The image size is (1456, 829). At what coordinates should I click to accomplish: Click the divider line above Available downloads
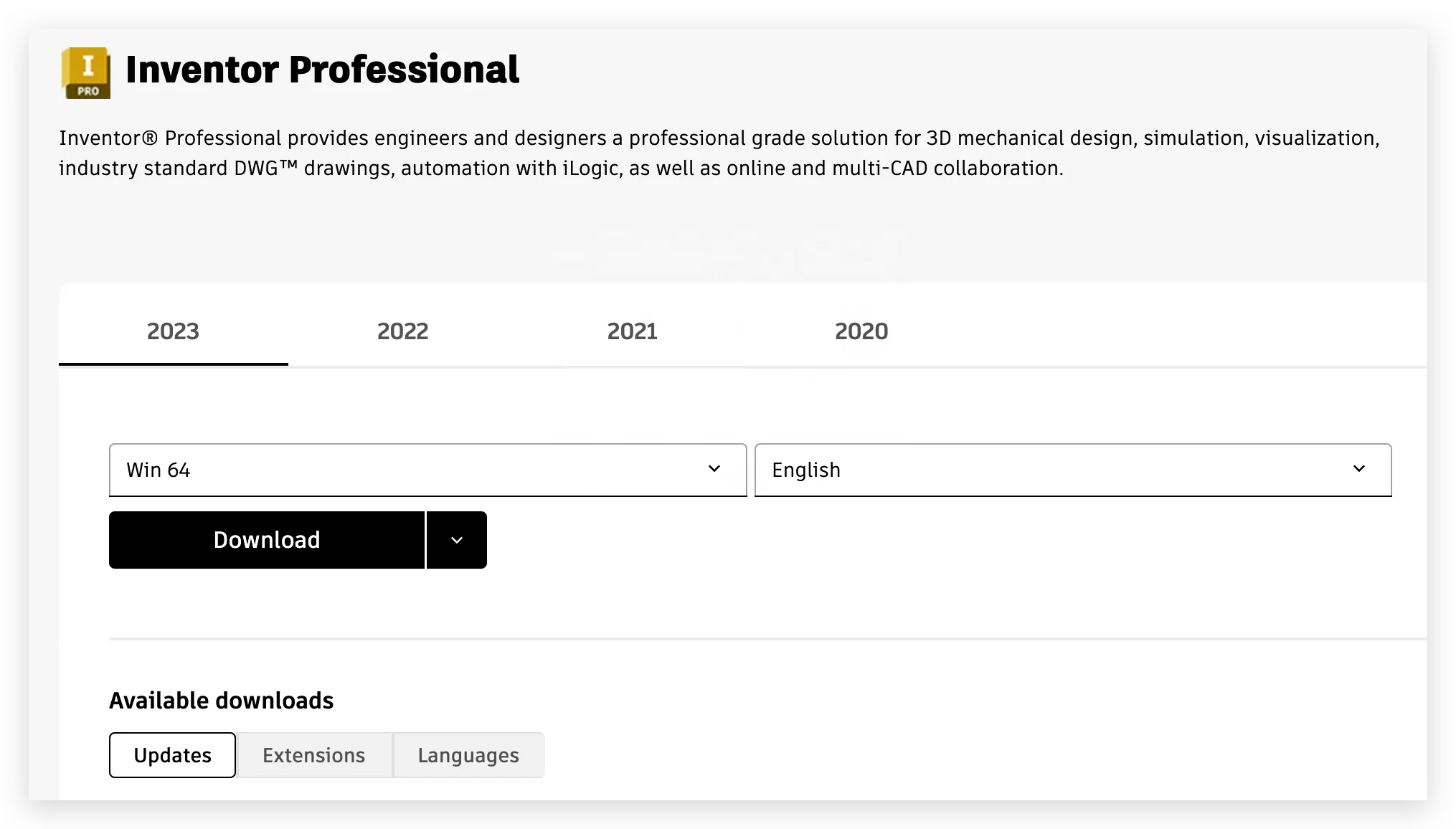[x=767, y=638]
